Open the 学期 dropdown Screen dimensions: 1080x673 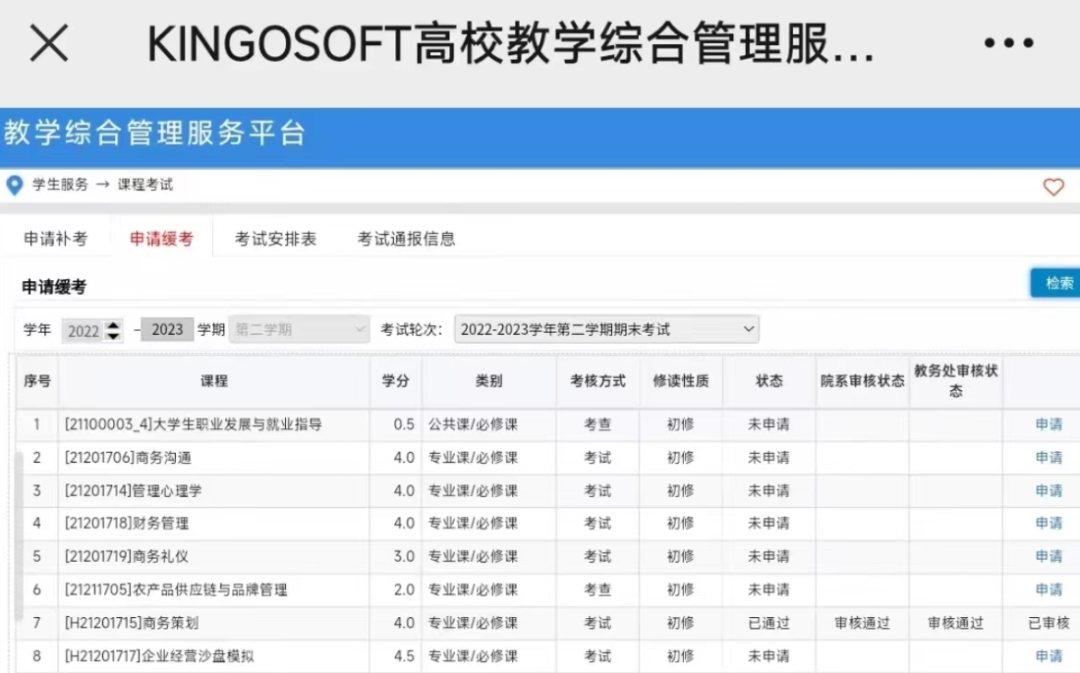click(x=298, y=329)
